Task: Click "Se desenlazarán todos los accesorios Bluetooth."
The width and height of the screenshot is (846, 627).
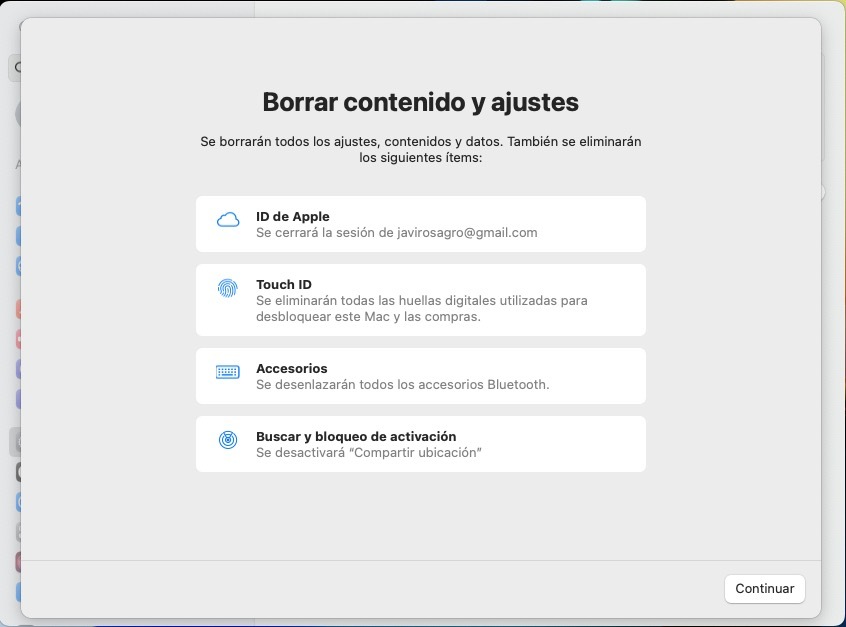Action: 402,385
